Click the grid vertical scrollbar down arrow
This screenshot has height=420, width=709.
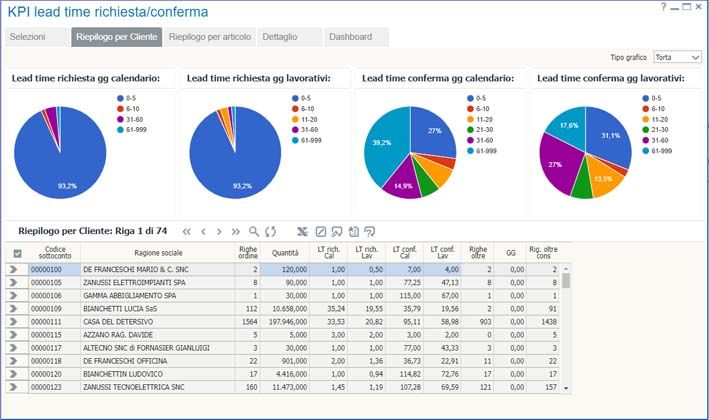tap(567, 387)
